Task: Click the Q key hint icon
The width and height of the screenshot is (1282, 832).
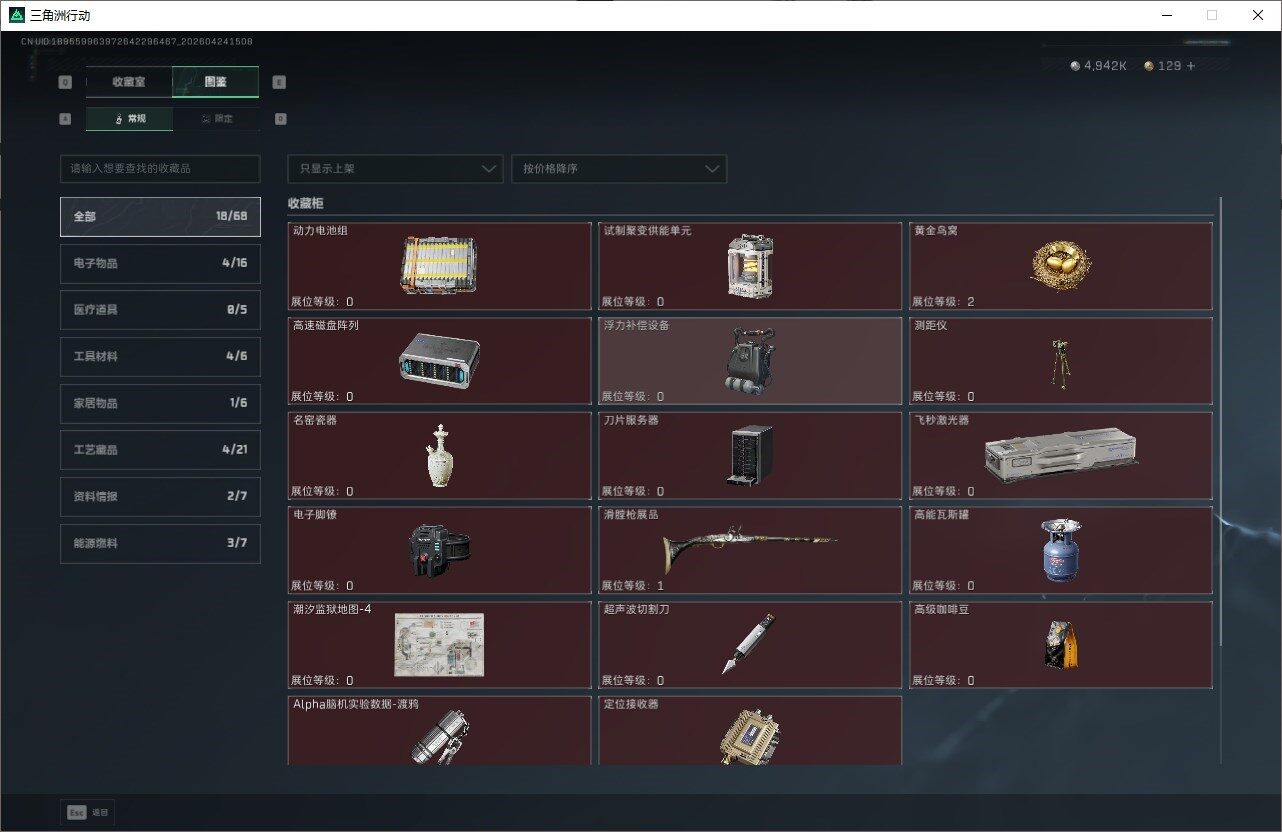Action: [66, 83]
